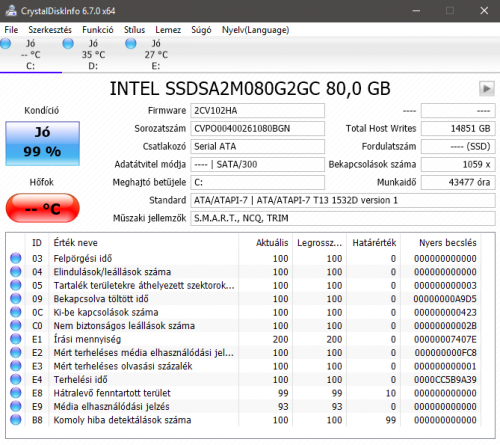The image size is (500, 445).
Task: Click the Határérték column header
Action: click(374, 243)
